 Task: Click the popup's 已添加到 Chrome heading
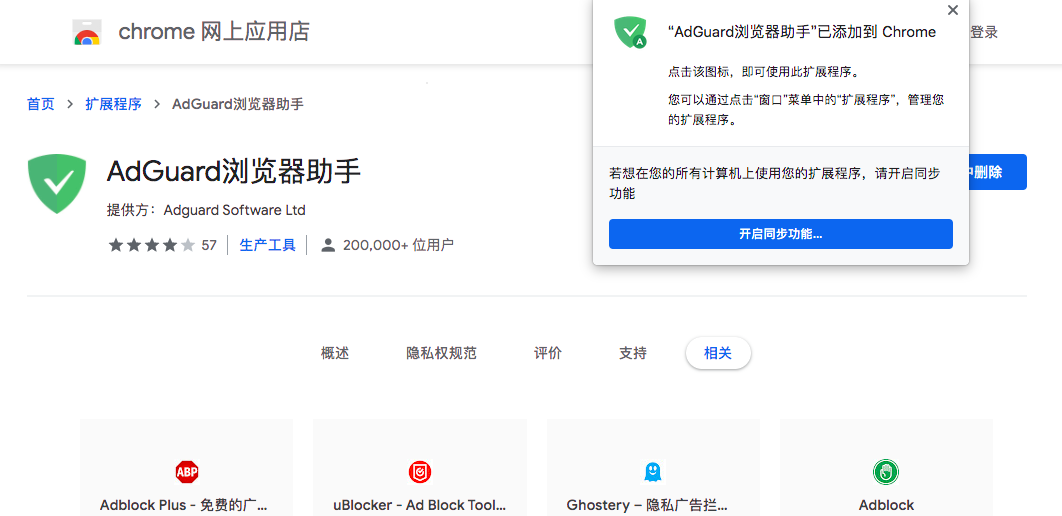click(802, 32)
